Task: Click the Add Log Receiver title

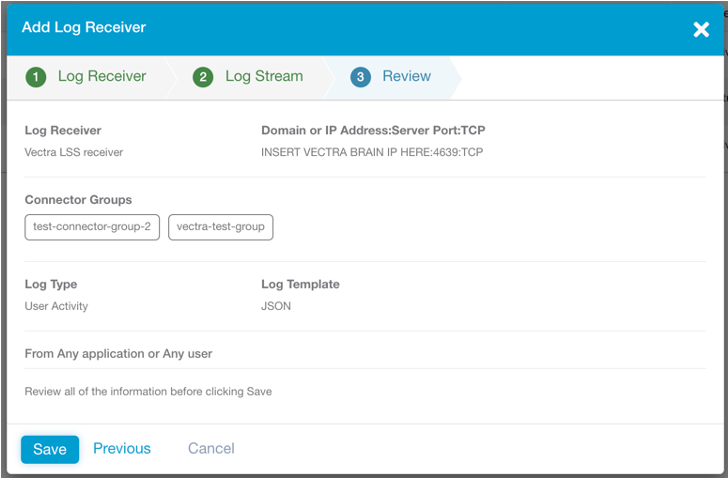Action: pyautogui.click(x=84, y=27)
